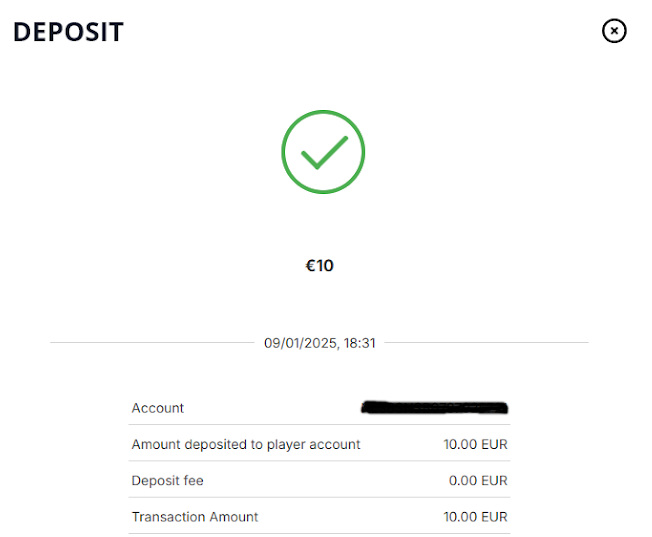
Task: Select the date 09/01/2025 in the timestamp
Action: (299, 342)
